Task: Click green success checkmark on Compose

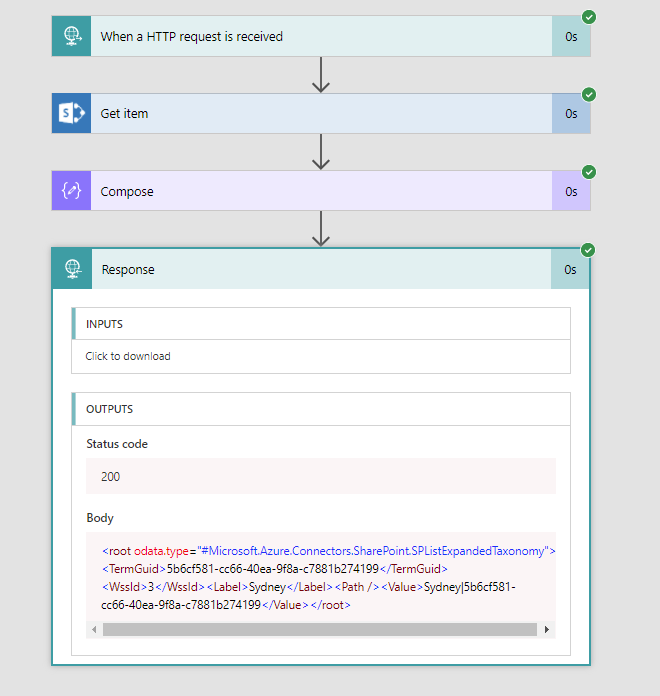Action: click(x=589, y=172)
